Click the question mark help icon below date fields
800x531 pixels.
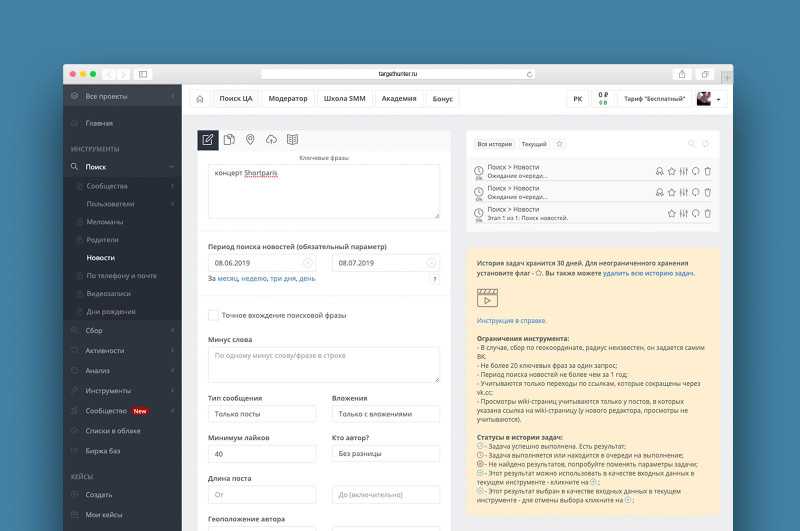(435, 279)
